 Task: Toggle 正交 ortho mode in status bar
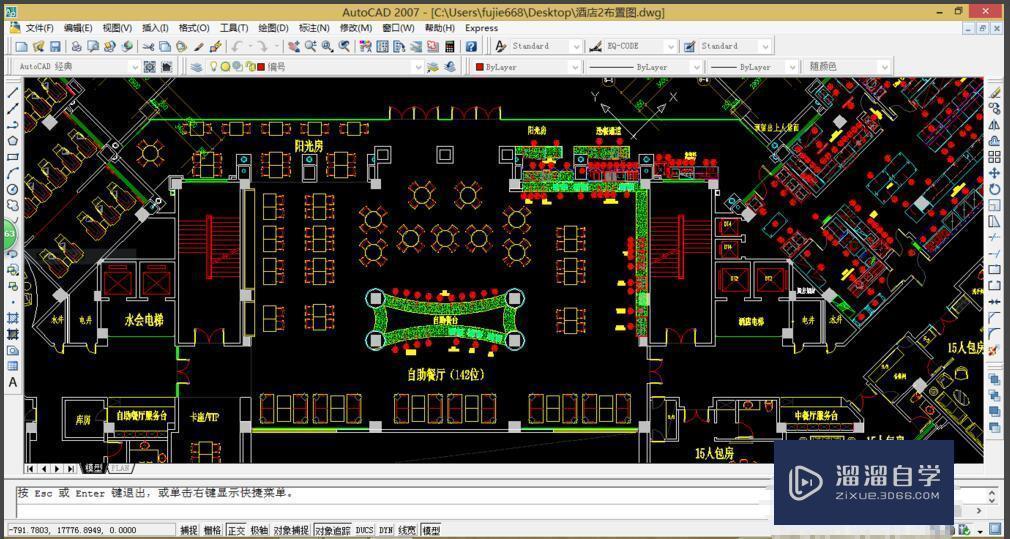point(236,531)
